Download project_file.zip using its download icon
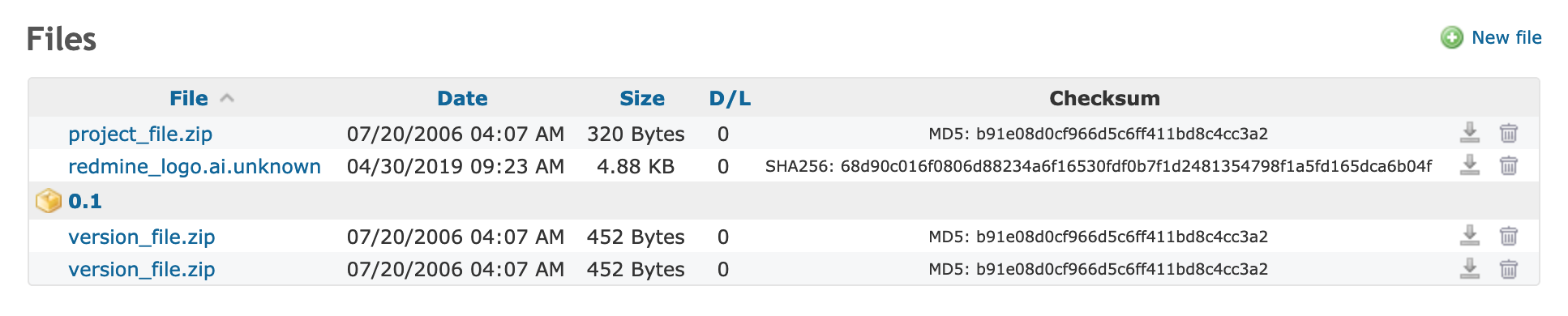This screenshot has height=316, width=1568. (1469, 133)
